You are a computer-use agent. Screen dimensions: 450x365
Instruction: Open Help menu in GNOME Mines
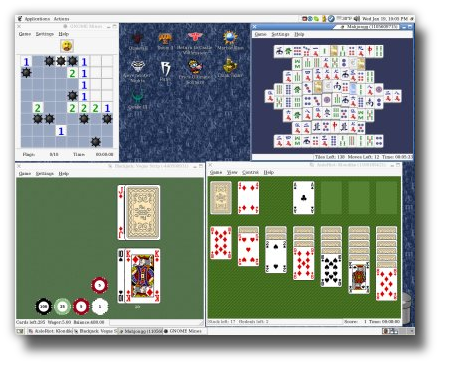point(63,34)
